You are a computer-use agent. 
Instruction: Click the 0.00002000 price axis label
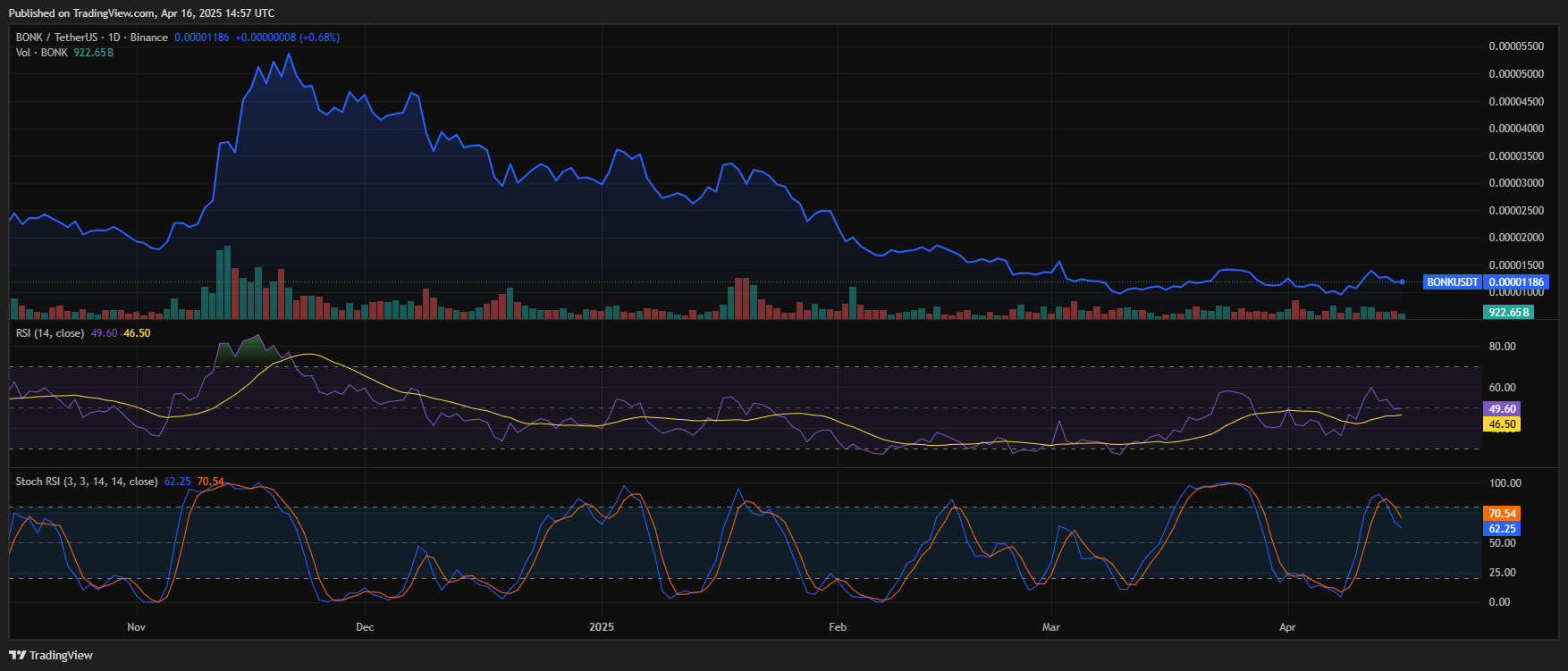pos(1516,238)
